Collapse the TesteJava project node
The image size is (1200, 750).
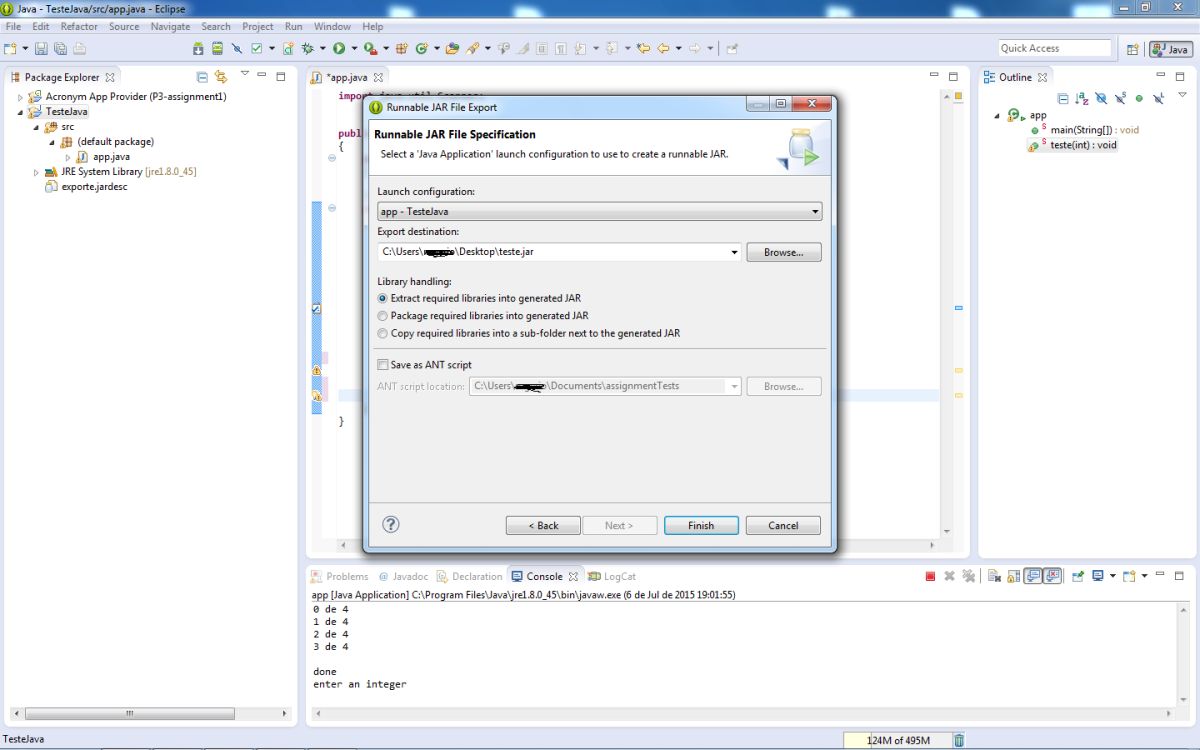tap(21, 112)
